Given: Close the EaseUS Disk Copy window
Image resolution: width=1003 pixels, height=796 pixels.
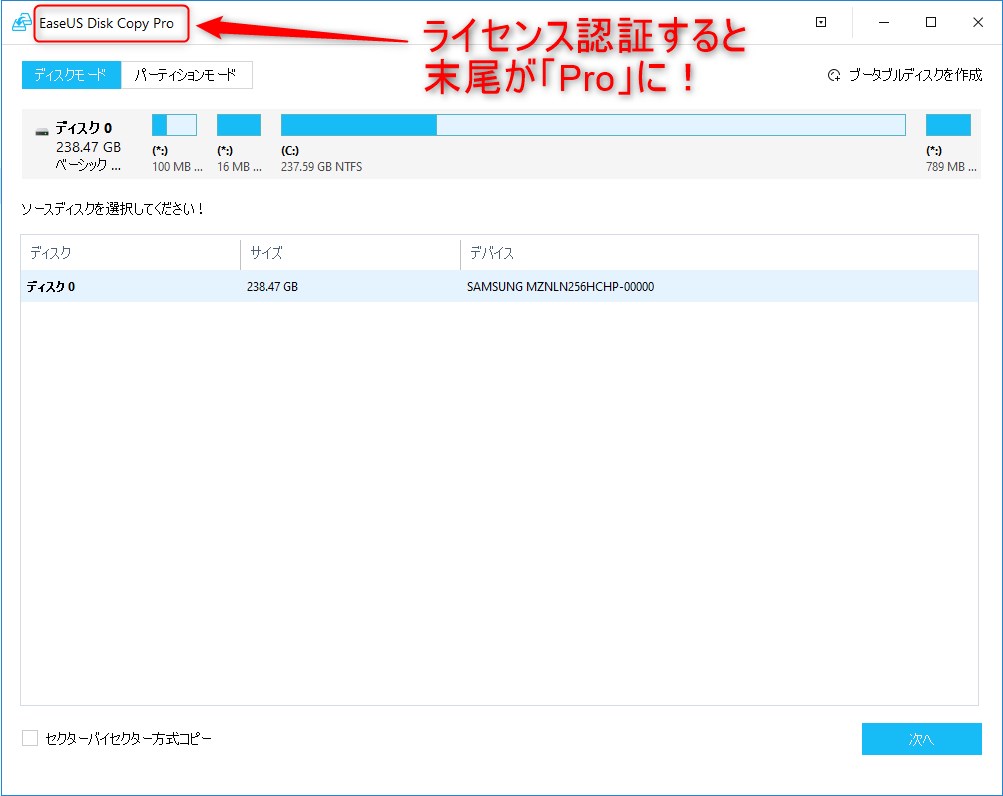Looking at the screenshot, I should [977, 22].
